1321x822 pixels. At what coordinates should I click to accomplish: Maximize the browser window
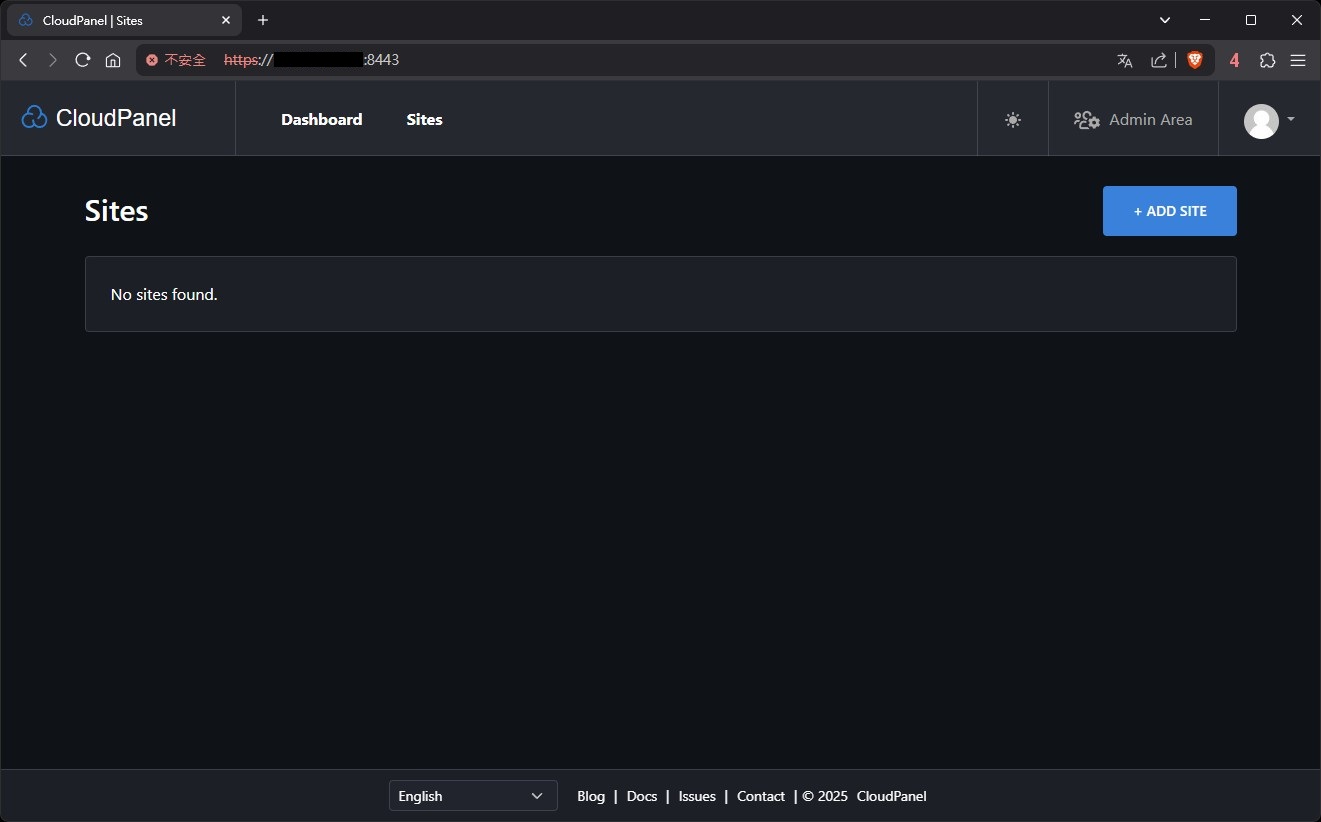coord(1251,20)
